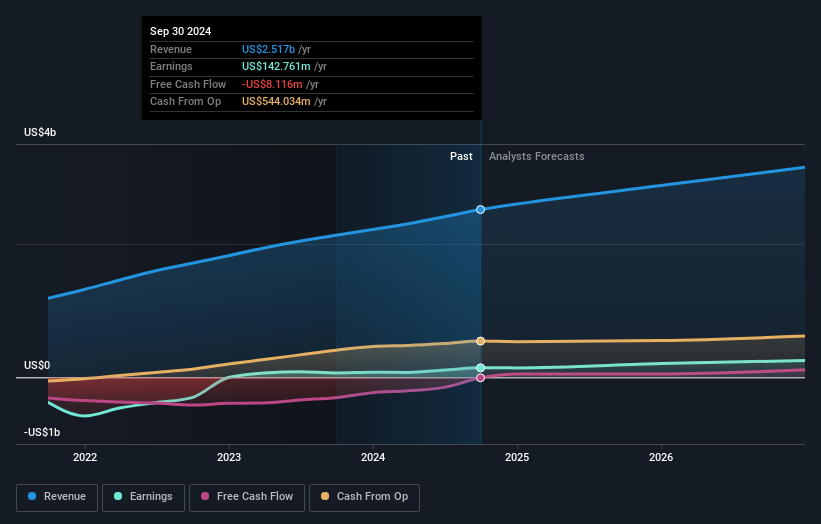Viewport: 821px width, 524px height.
Task: Toggle the Cash From Op legend button
Action: (x=364, y=497)
